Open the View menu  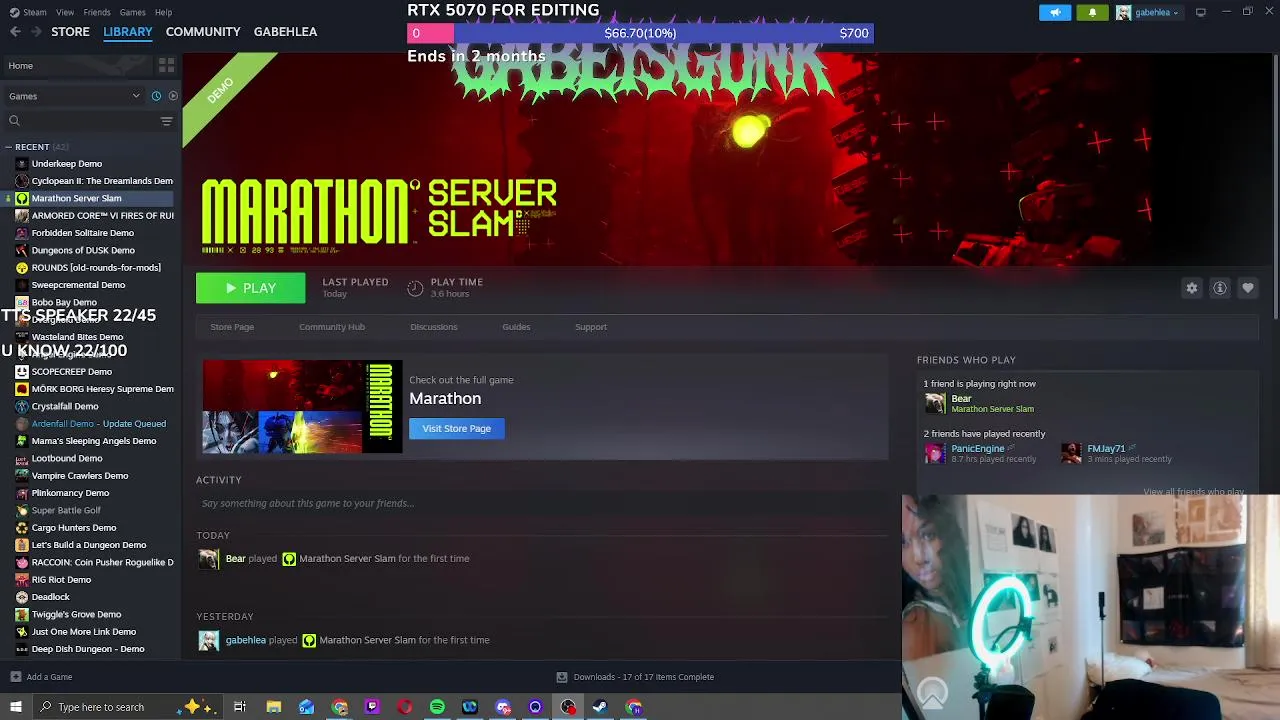[65, 12]
